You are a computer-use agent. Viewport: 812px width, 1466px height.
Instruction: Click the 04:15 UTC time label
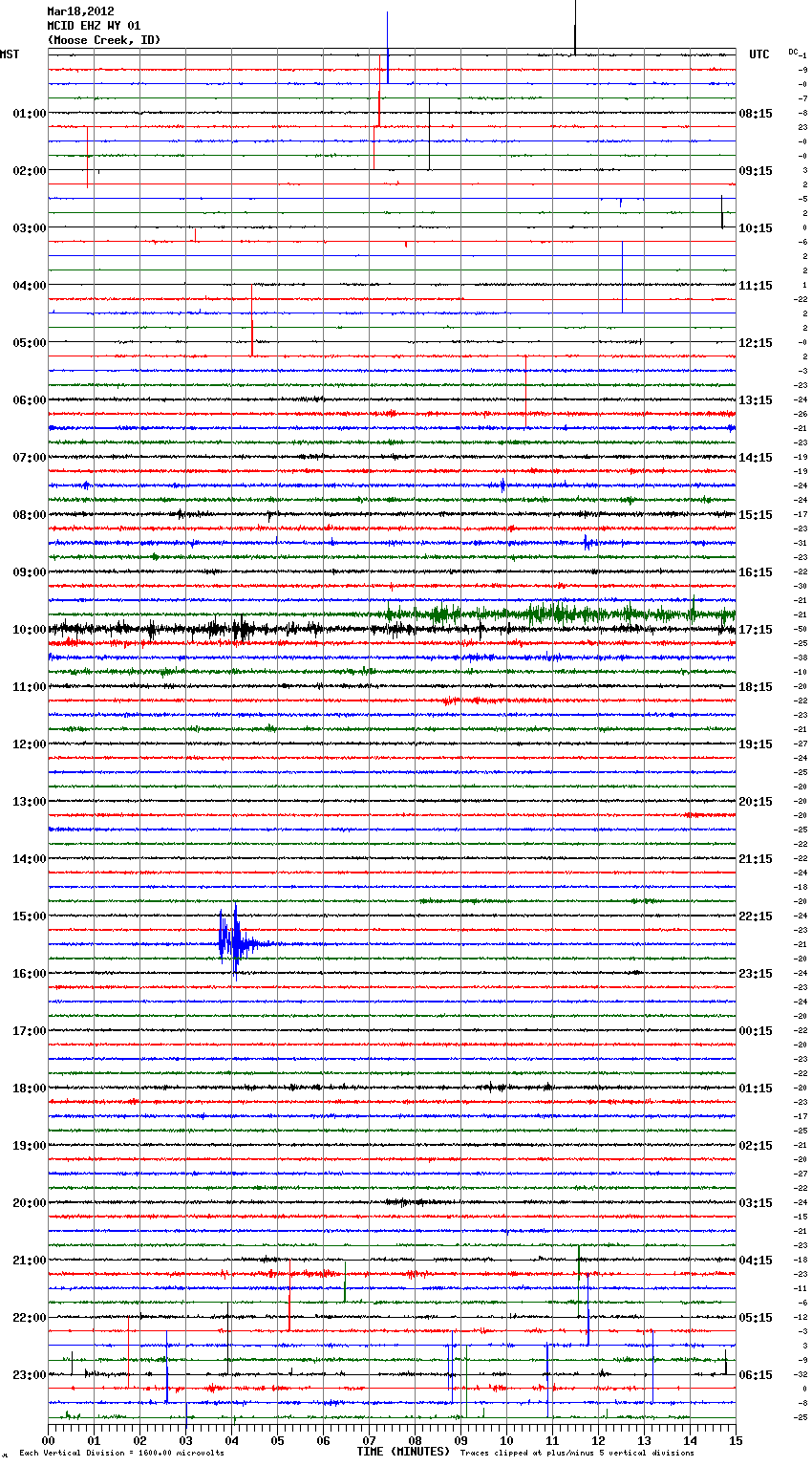756,1261
